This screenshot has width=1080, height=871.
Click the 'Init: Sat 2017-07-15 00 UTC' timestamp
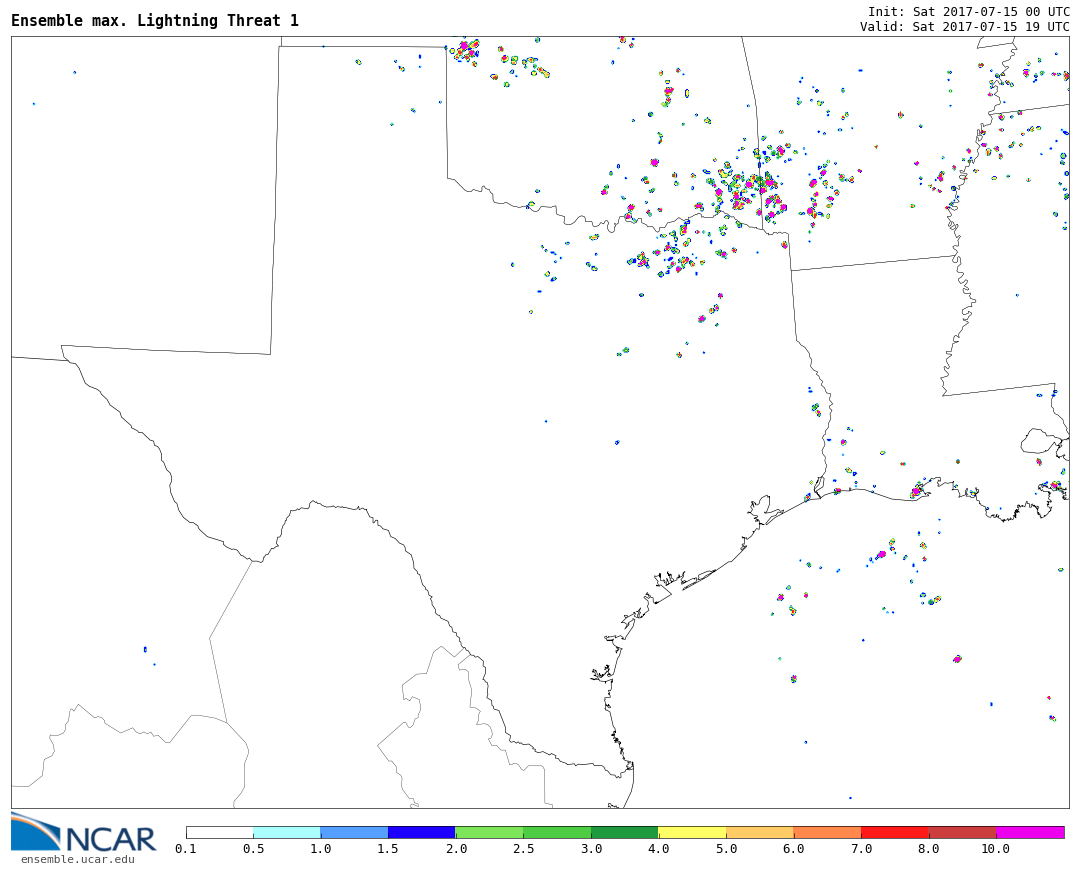coord(968,12)
